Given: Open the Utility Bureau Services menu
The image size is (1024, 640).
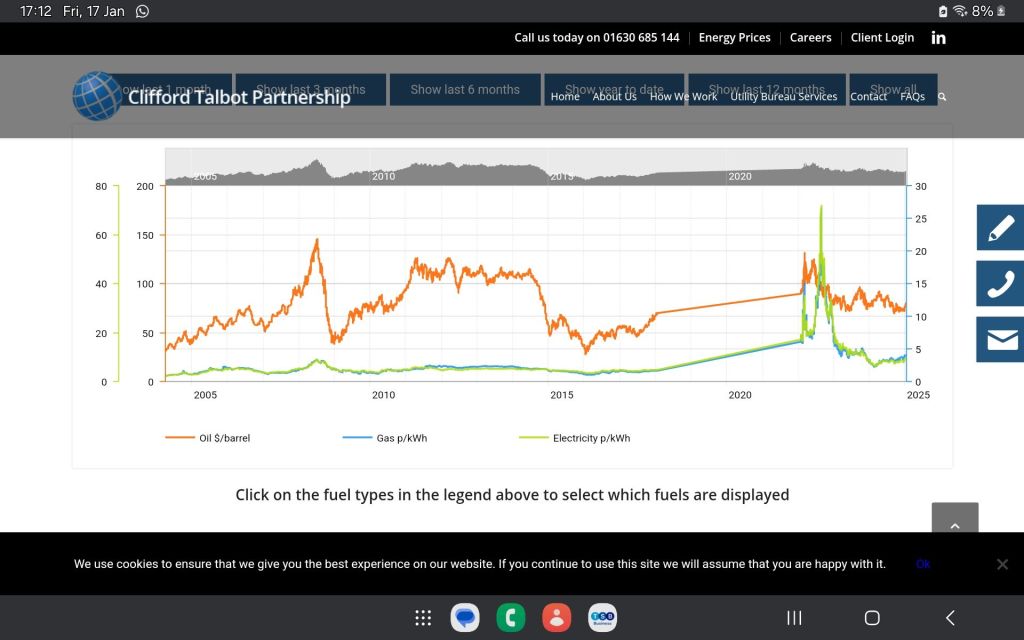Looking at the screenshot, I should tap(784, 97).
